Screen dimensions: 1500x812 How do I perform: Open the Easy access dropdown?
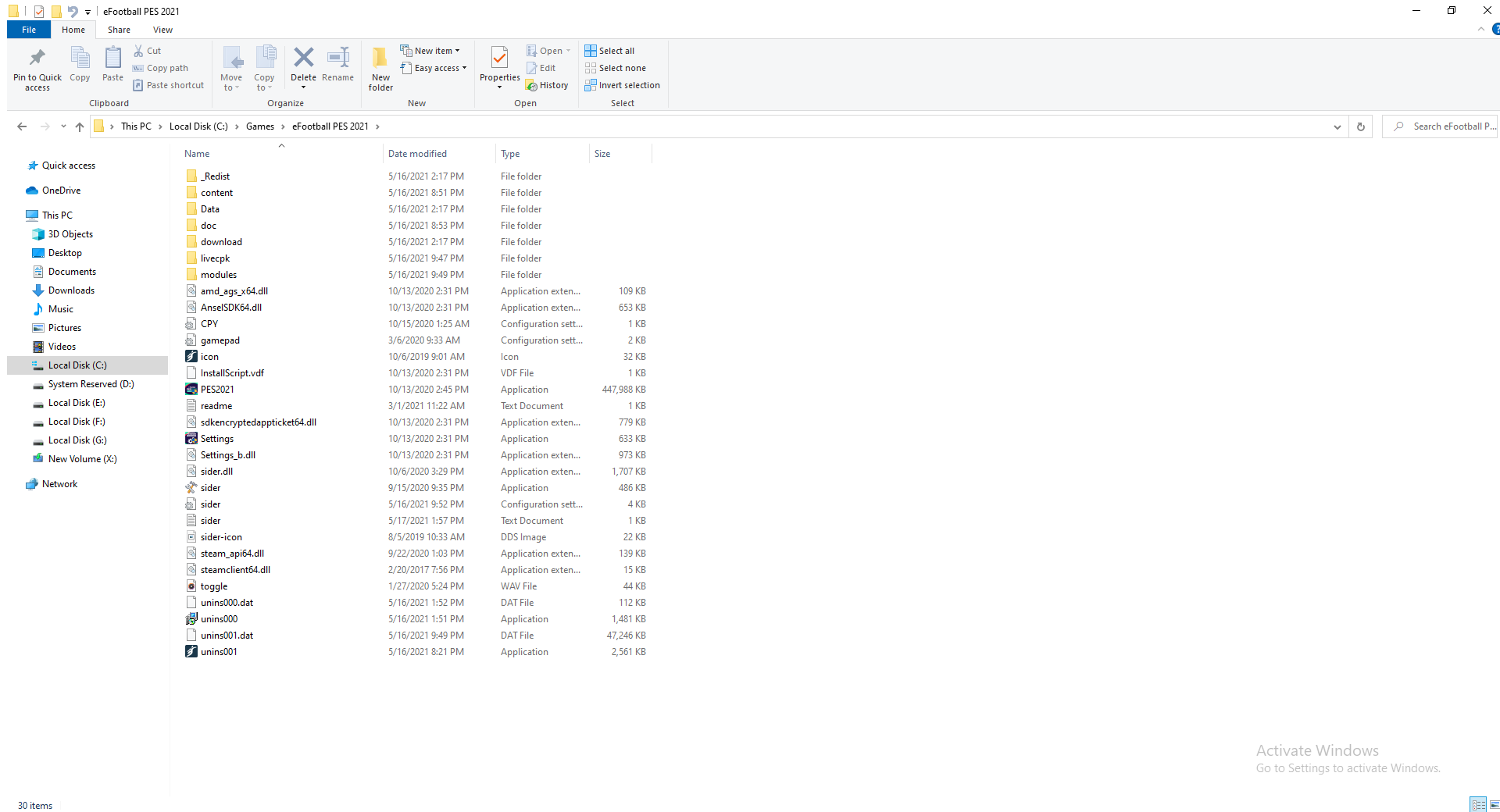434,68
